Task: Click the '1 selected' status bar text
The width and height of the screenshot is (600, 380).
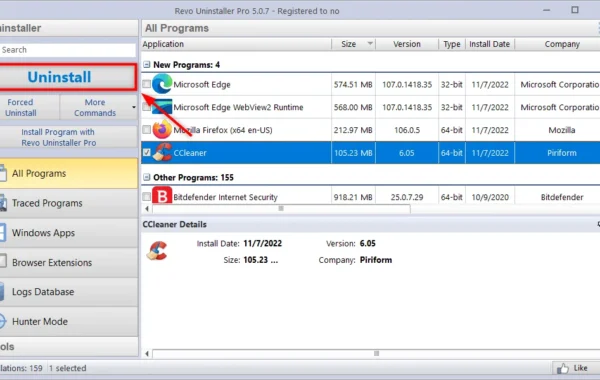Action: point(67,368)
